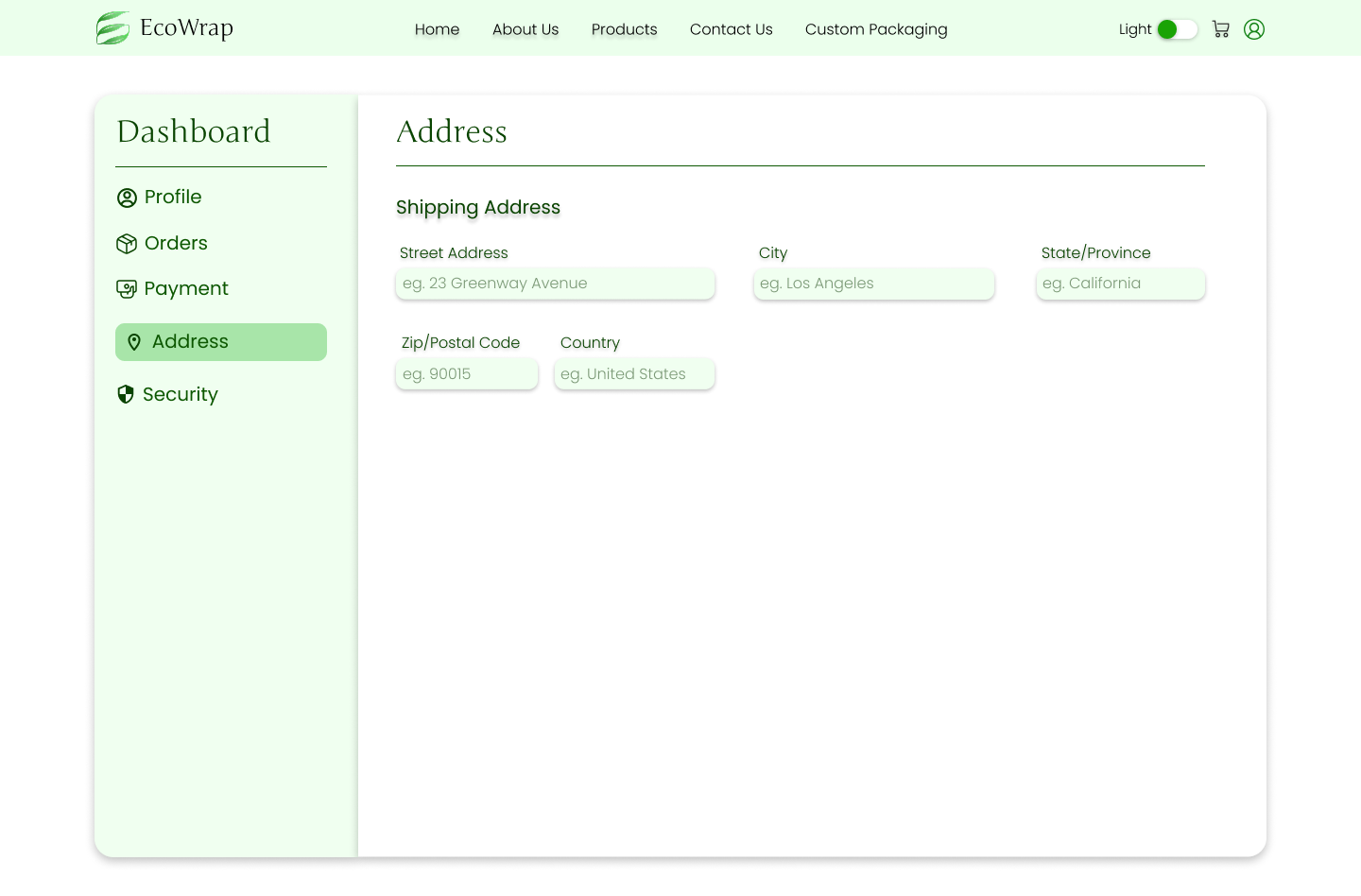Click the Security shield icon
This screenshot has width=1361, height=896.
pyautogui.click(x=126, y=394)
